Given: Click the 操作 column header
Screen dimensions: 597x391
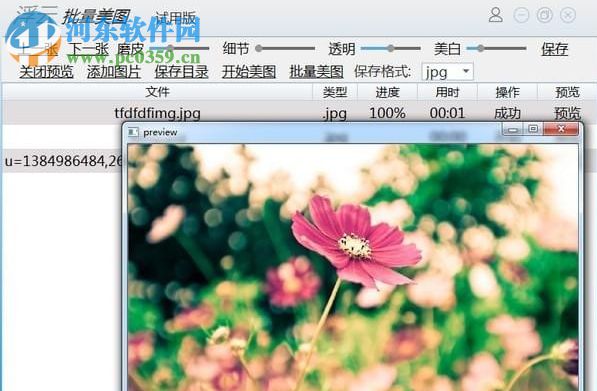Looking at the screenshot, I should pos(507,92).
